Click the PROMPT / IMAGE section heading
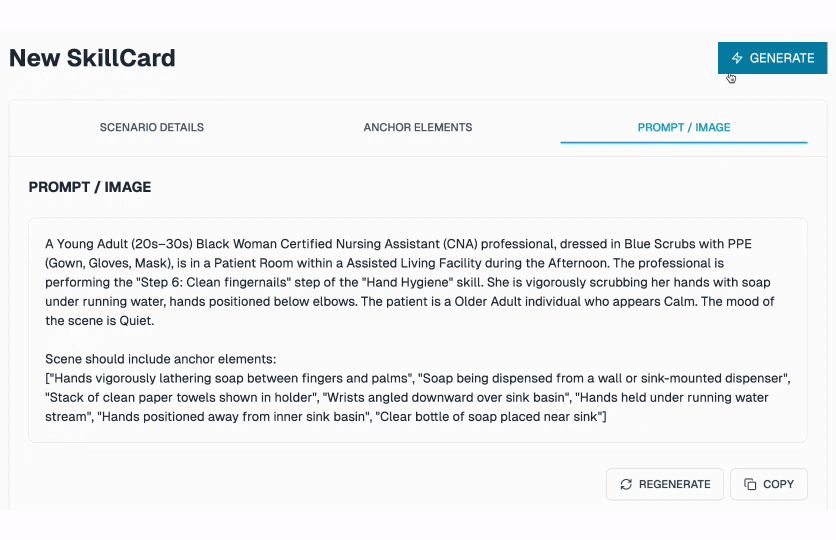This screenshot has width=836, height=540. coord(90,187)
